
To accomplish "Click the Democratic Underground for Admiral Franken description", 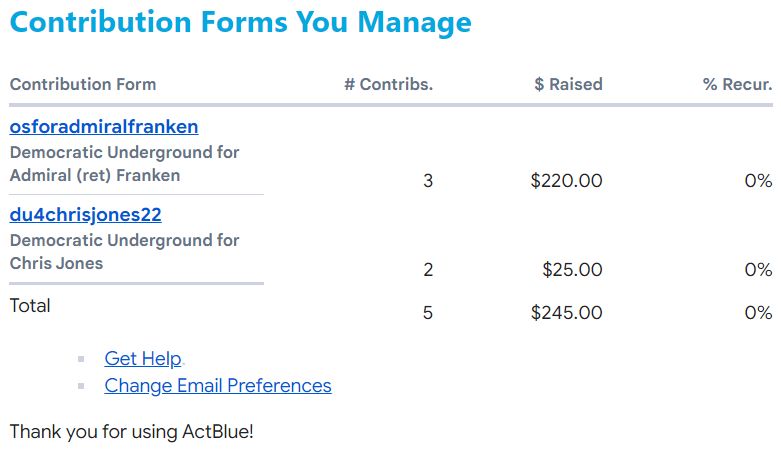I will tap(124, 164).
